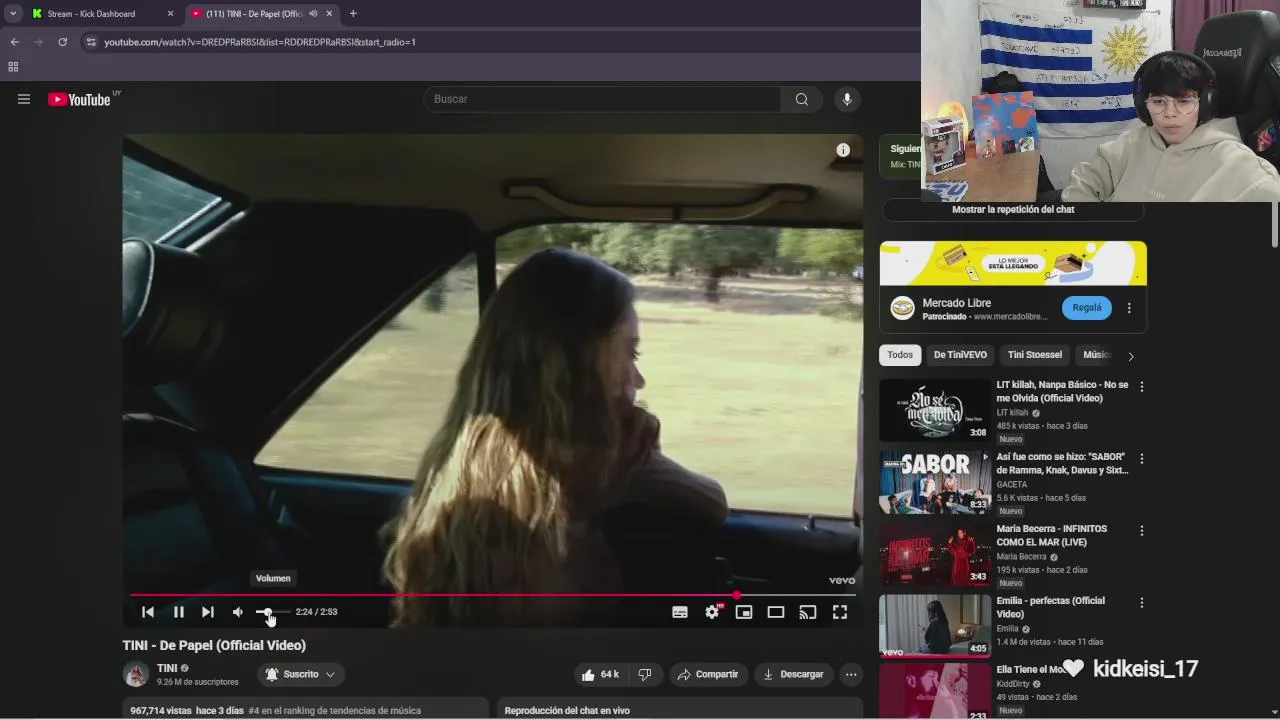
Task: Open options for GACETA SABOR video
Action: 1141,458
